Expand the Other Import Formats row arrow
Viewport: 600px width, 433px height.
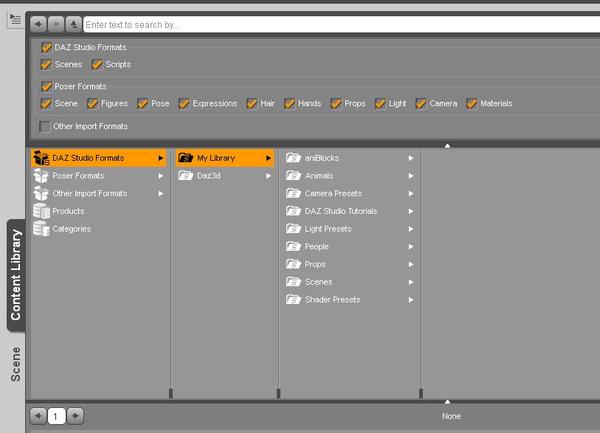[x=161, y=194]
